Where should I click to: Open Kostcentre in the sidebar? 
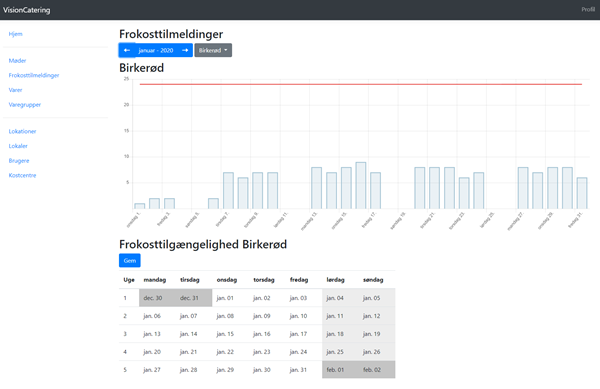pyautogui.click(x=23, y=175)
